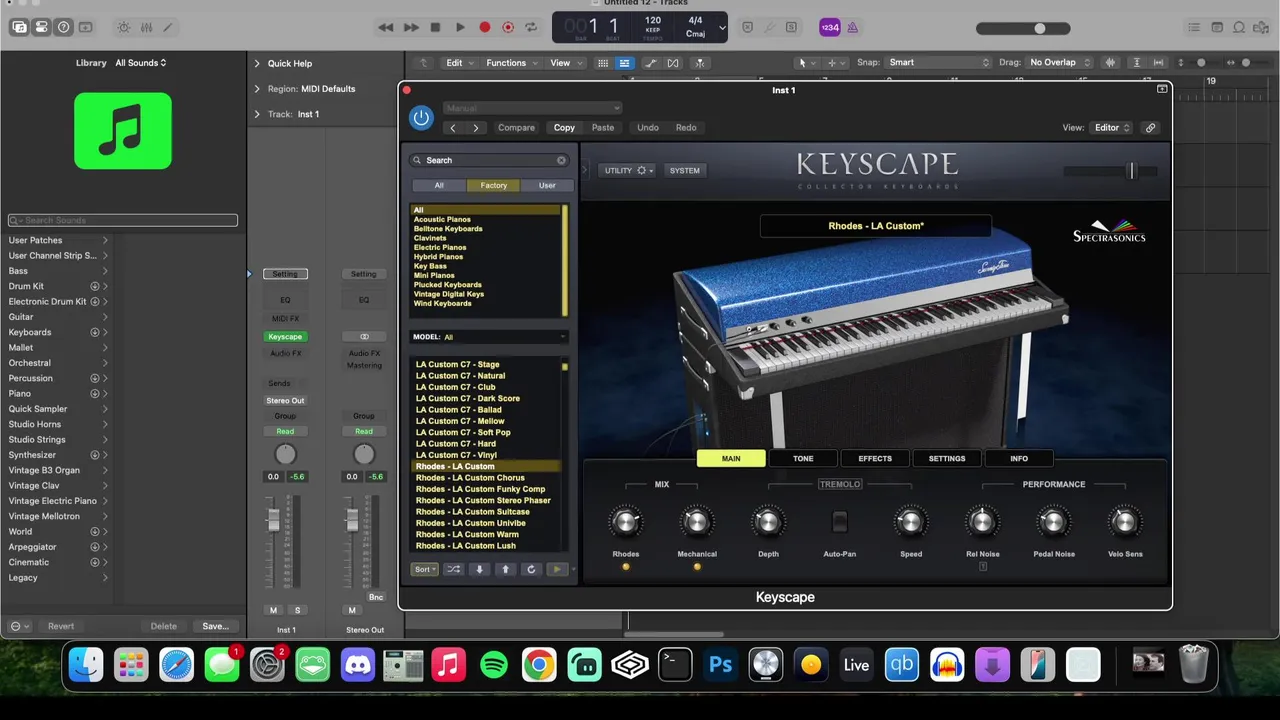Expand the Quick Help section

tap(257, 63)
